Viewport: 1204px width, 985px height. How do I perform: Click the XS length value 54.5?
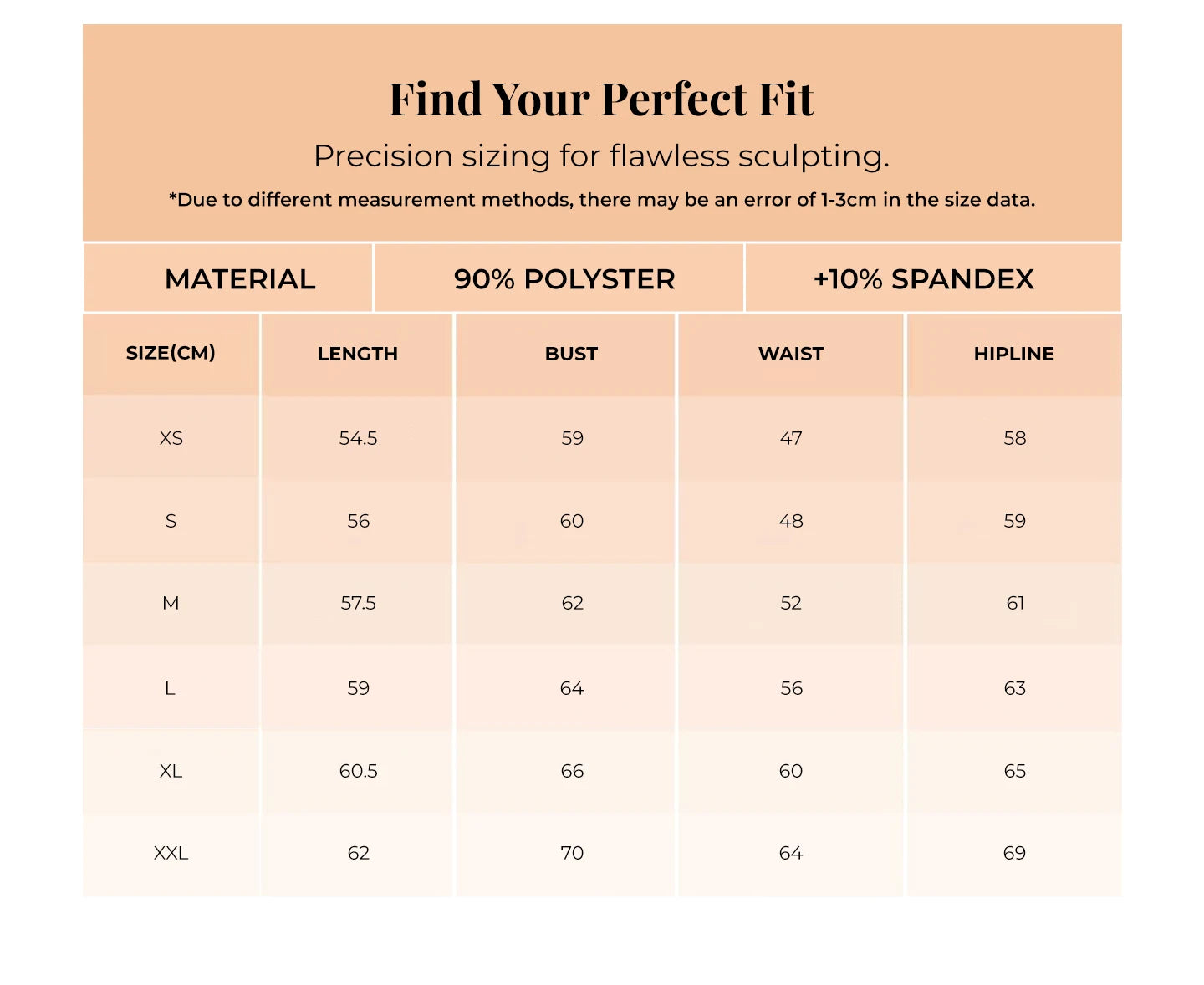click(359, 438)
